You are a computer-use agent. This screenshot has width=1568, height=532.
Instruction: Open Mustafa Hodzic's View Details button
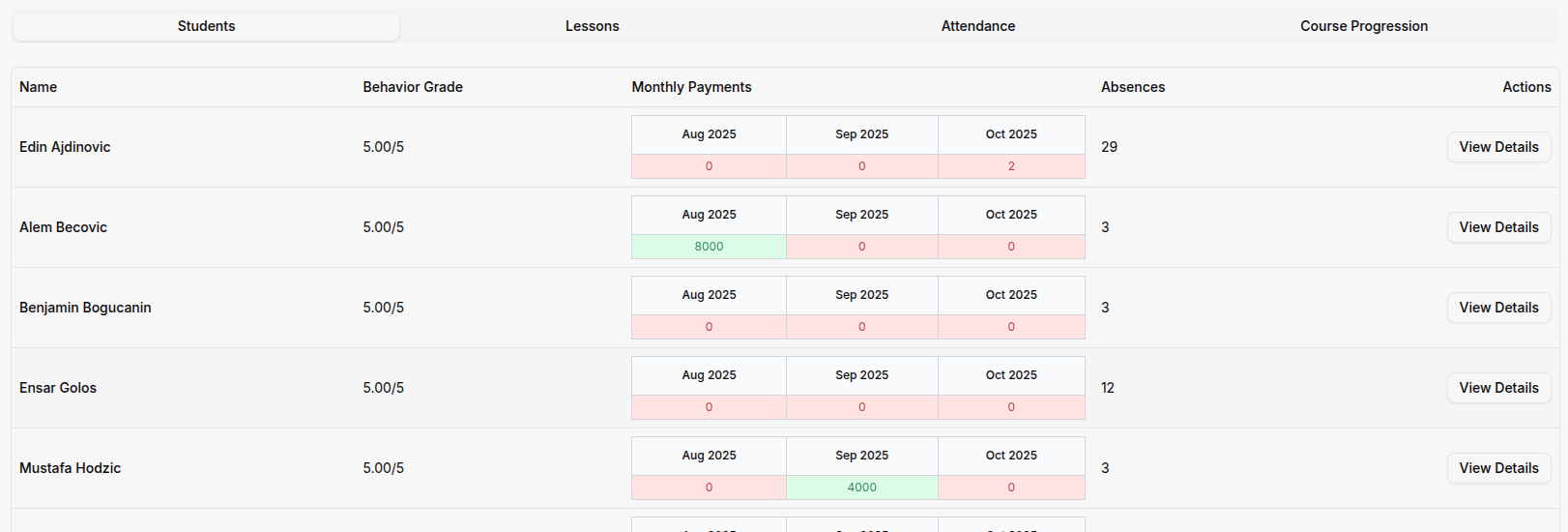click(x=1498, y=468)
